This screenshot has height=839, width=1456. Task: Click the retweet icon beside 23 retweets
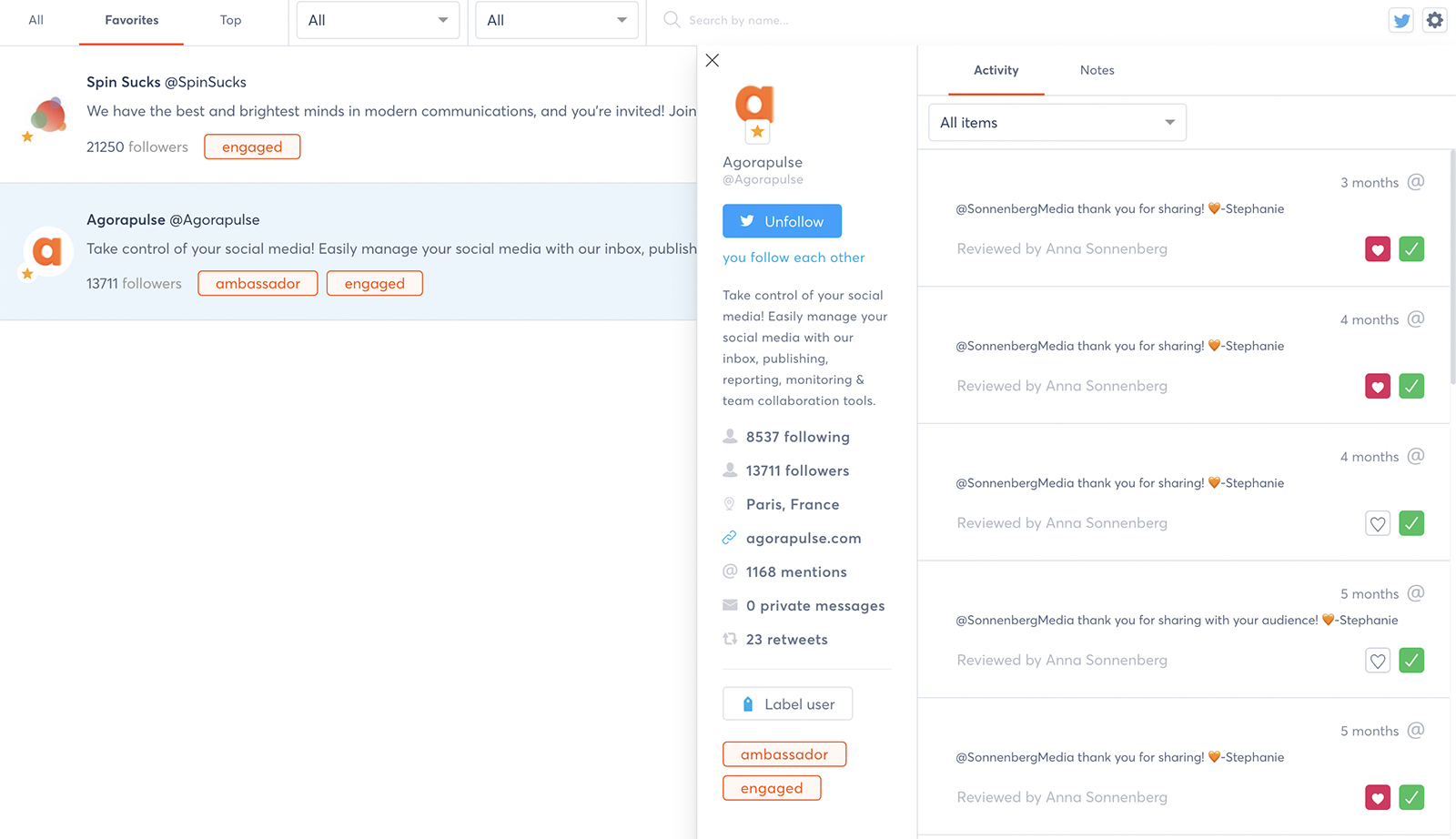click(x=730, y=639)
